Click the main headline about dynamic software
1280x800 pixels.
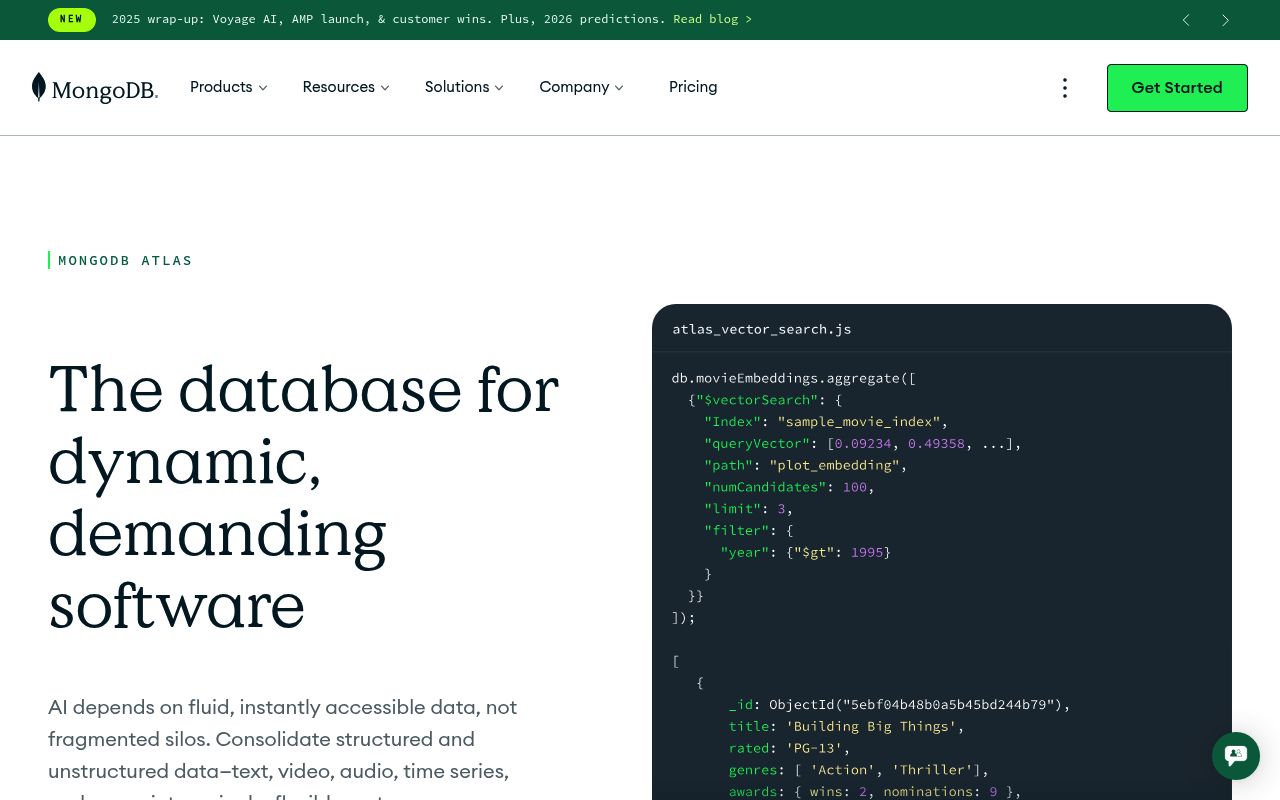click(x=303, y=496)
